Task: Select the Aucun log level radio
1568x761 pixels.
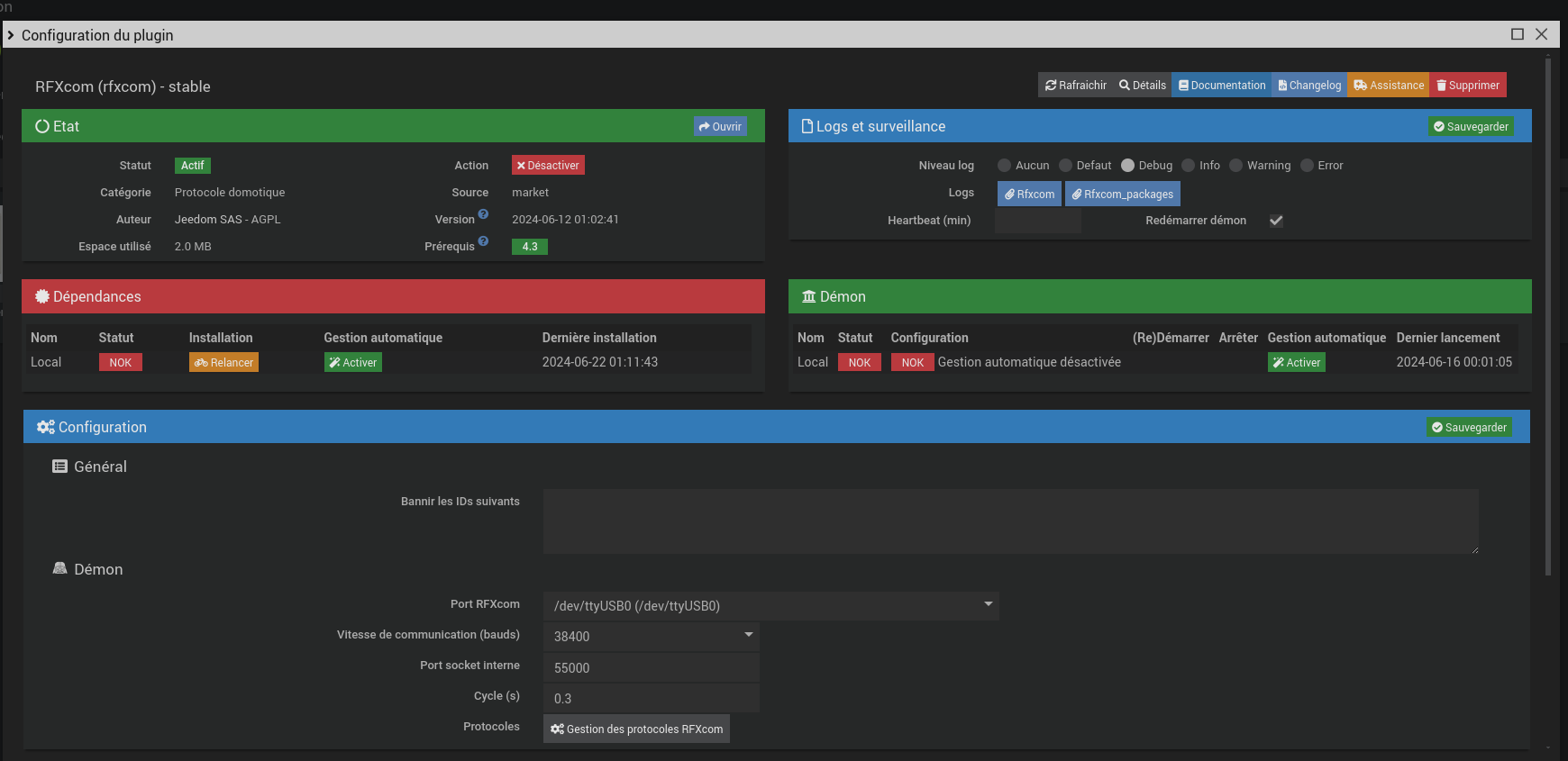Action: tap(1004, 166)
